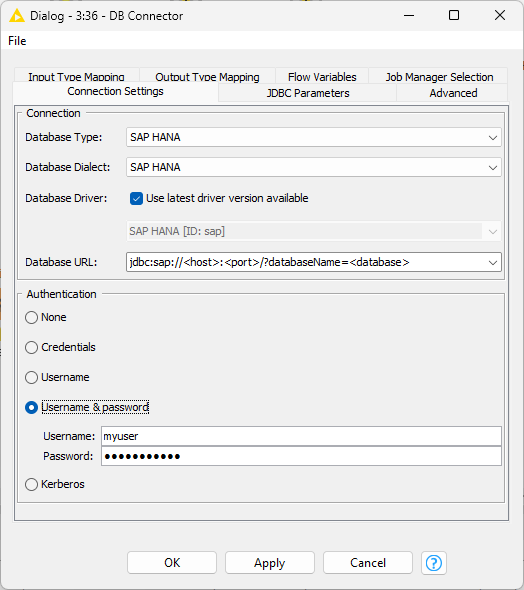Open the File menu
Screen dimensions: 524x590
coord(17,41)
